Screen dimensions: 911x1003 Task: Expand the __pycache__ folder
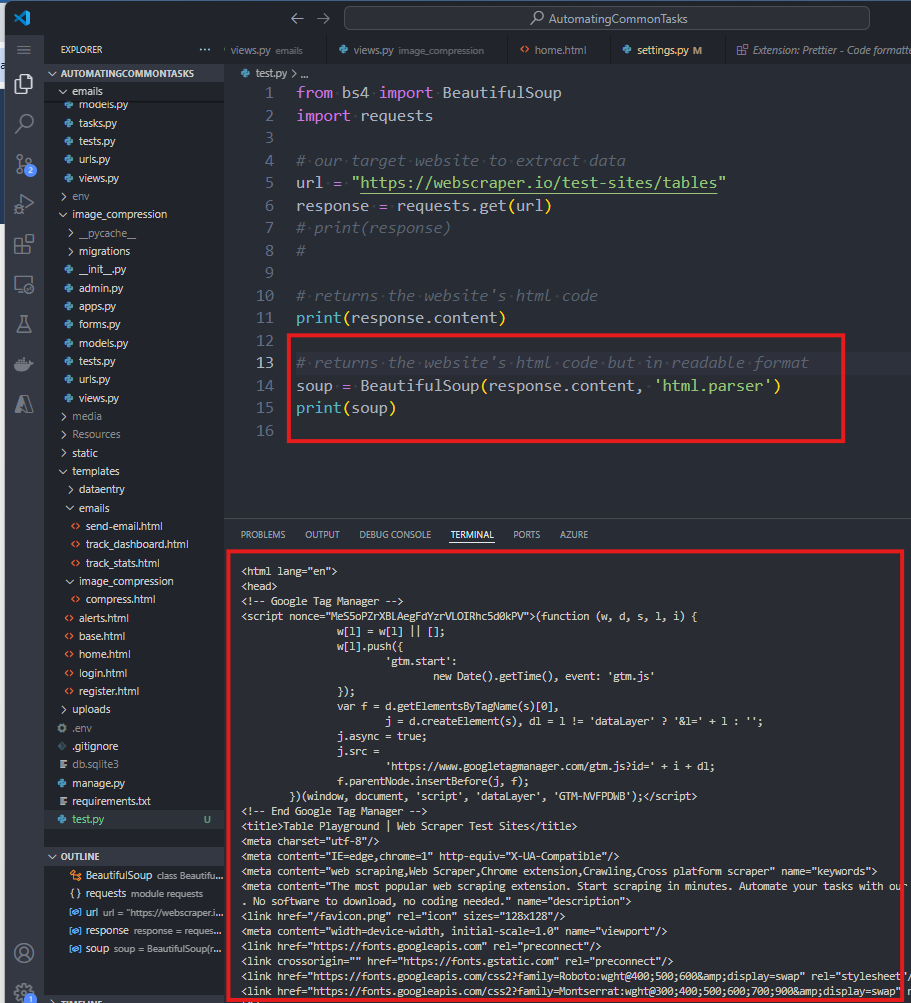coord(134,233)
